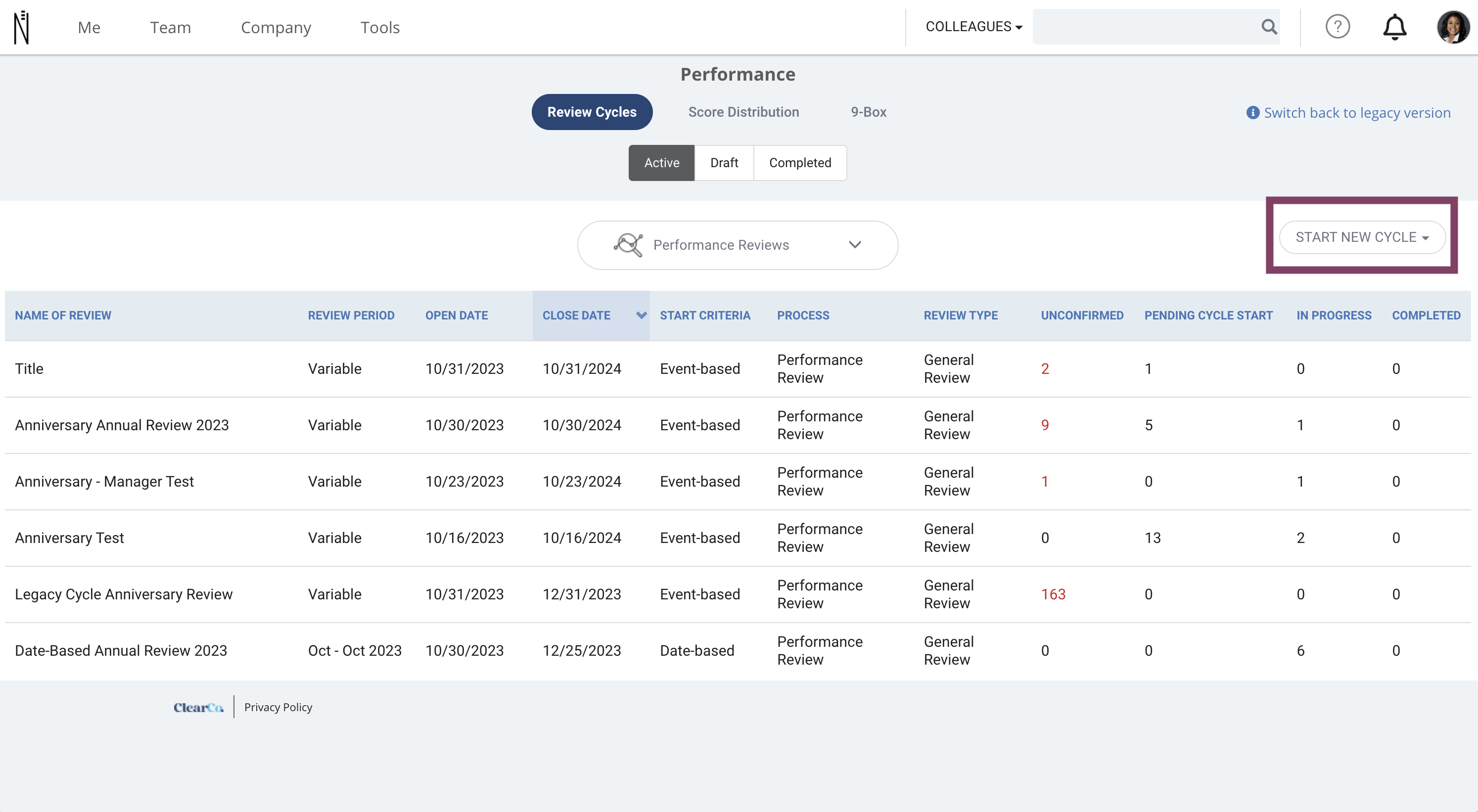1478x812 pixels.
Task: Open the Privacy Policy link
Action: [x=278, y=707]
